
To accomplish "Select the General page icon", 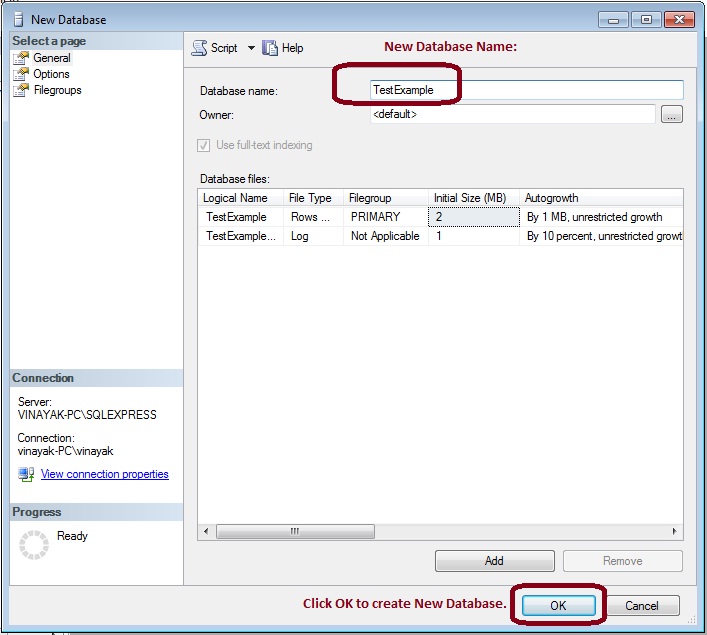I will (21, 58).
